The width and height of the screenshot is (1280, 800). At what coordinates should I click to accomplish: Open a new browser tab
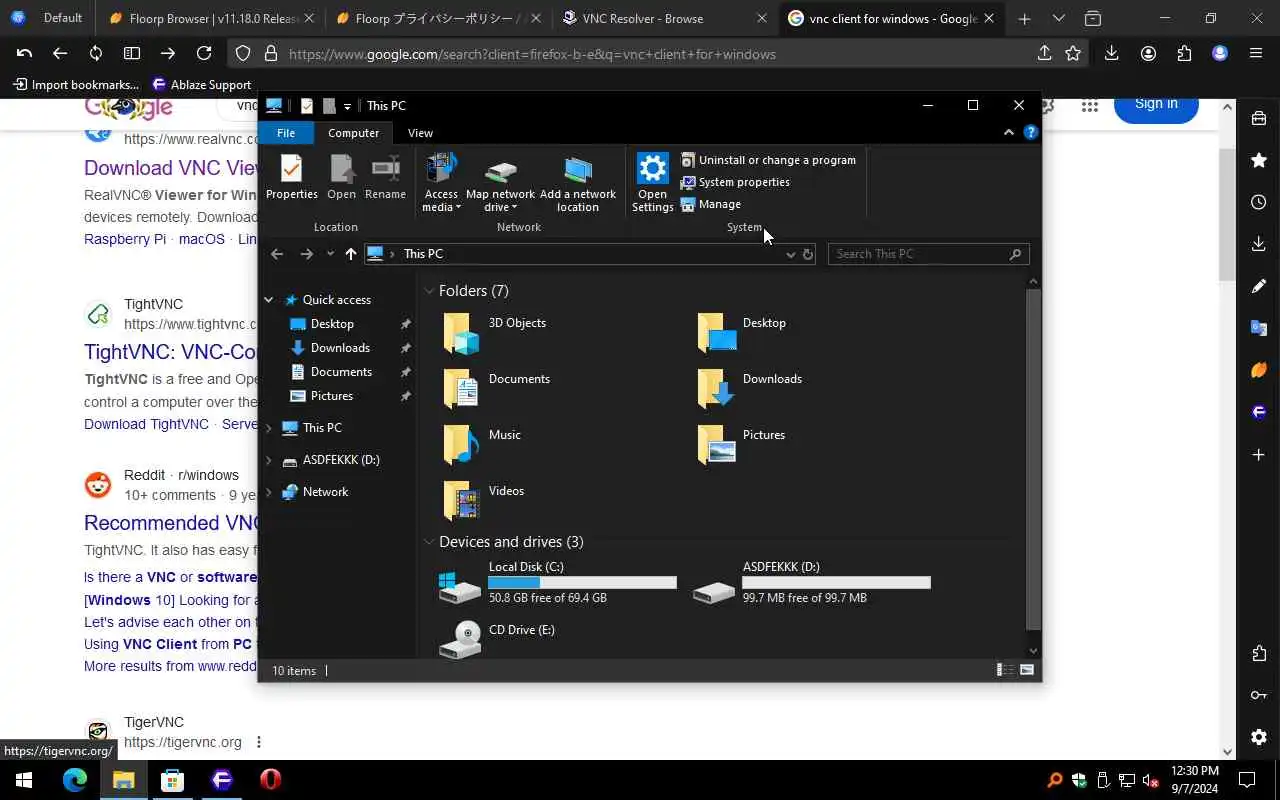coord(1024,18)
